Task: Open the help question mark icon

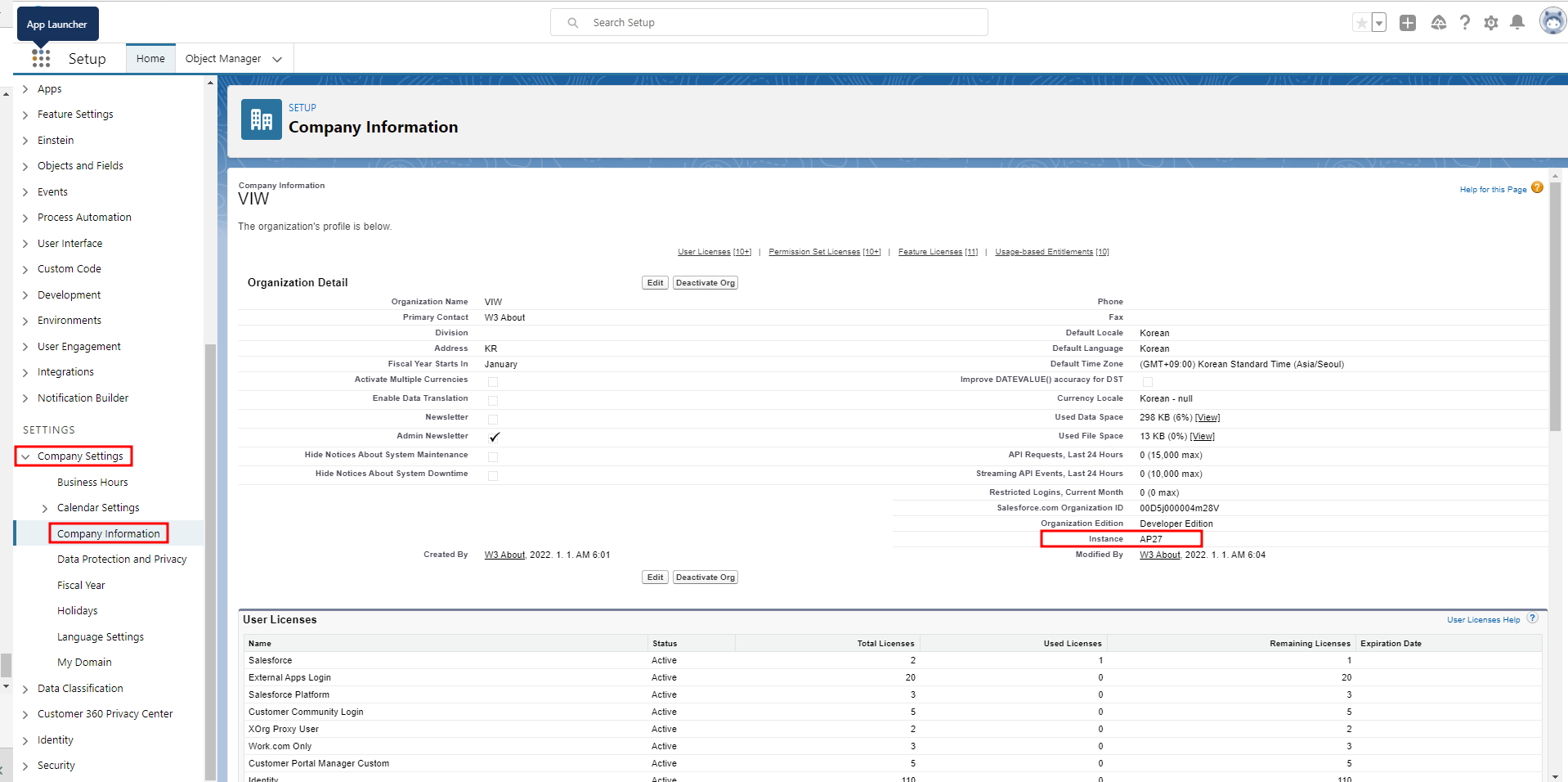Action: (x=1465, y=23)
